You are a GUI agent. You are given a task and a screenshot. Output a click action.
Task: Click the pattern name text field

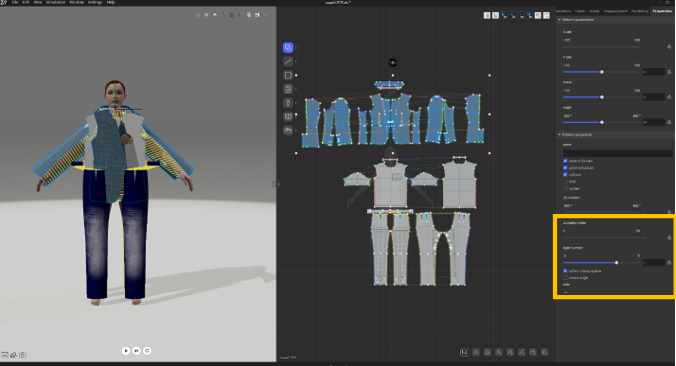617,153
